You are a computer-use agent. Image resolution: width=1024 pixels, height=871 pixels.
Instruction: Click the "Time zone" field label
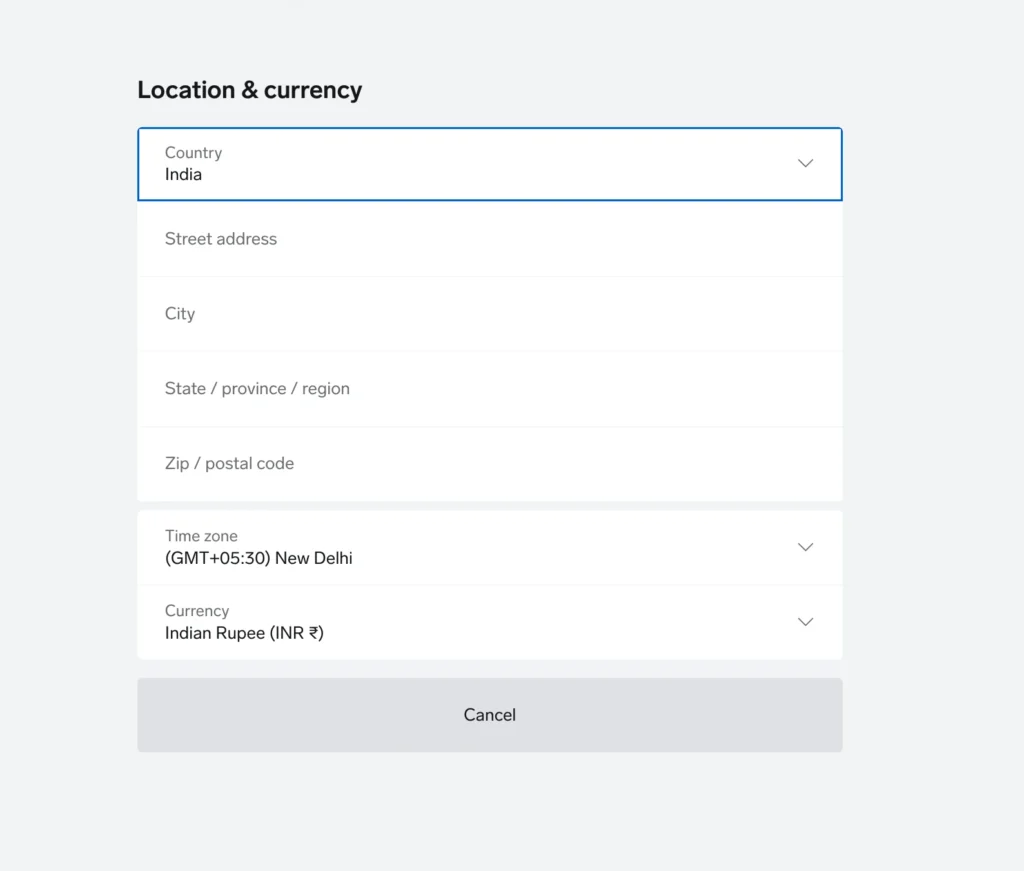pos(201,536)
